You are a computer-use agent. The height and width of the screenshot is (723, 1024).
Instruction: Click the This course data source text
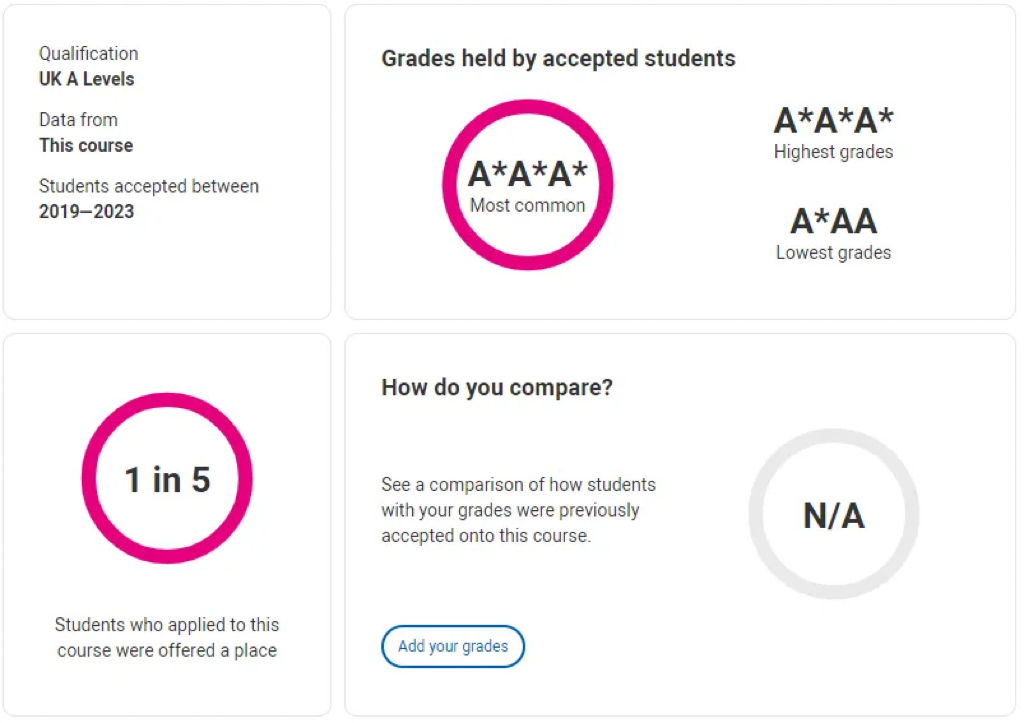86,145
